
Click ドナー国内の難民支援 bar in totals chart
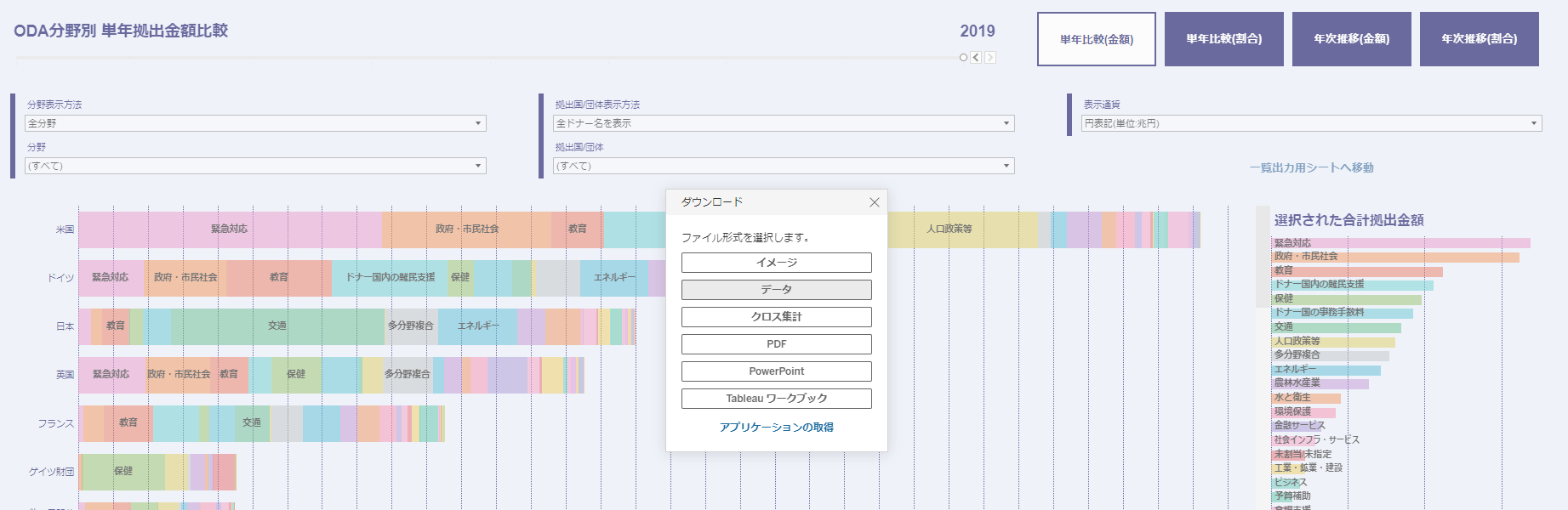[1353, 285]
